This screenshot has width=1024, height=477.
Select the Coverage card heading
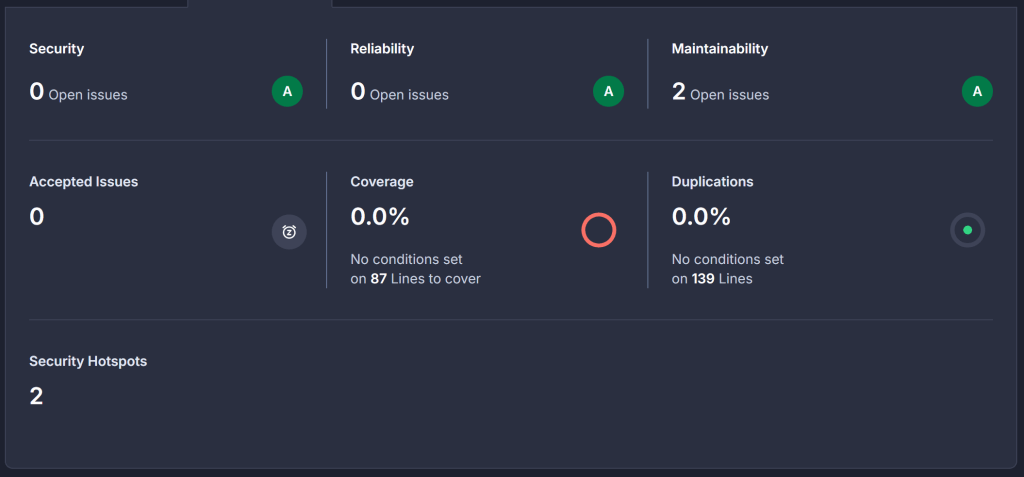coord(382,182)
